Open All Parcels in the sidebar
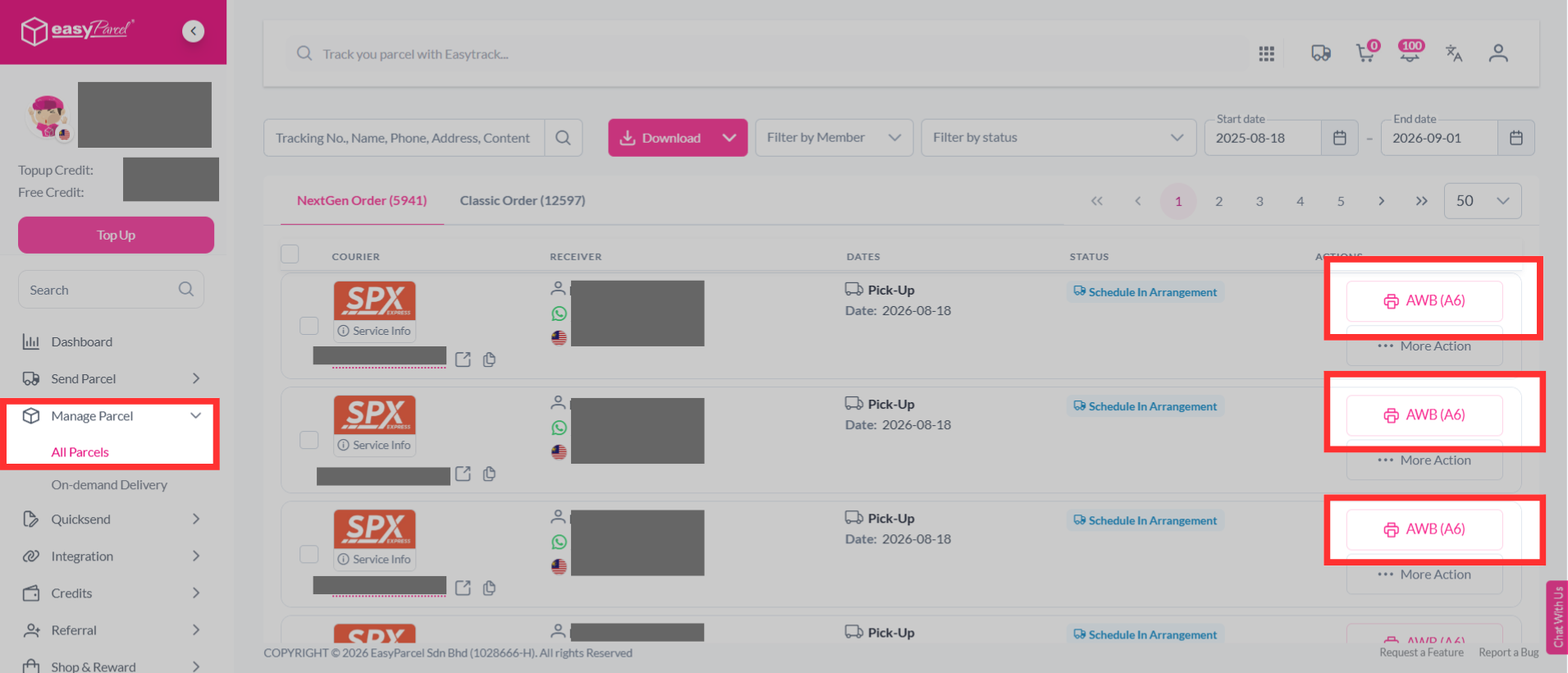The width and height of the screenshot is (1568, 673). click(x=80, y=452)
